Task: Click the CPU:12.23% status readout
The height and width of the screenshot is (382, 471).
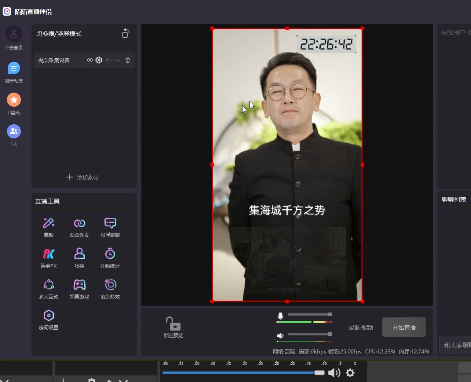Action: (x=380, y=351)
